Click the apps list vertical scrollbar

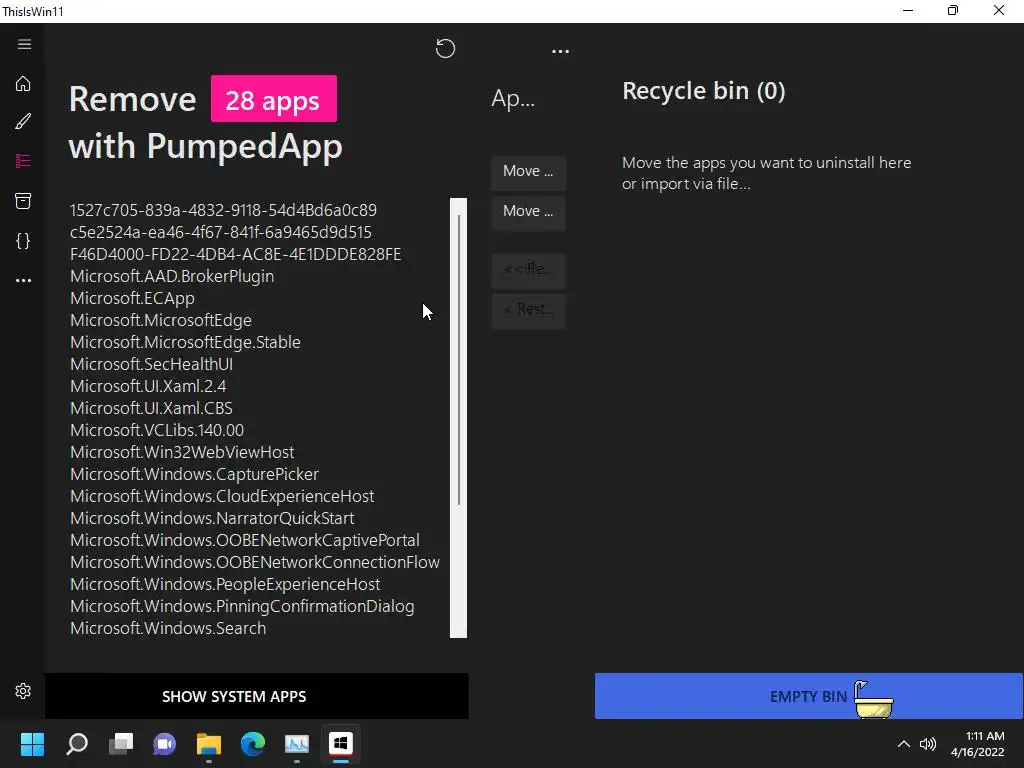458,418
